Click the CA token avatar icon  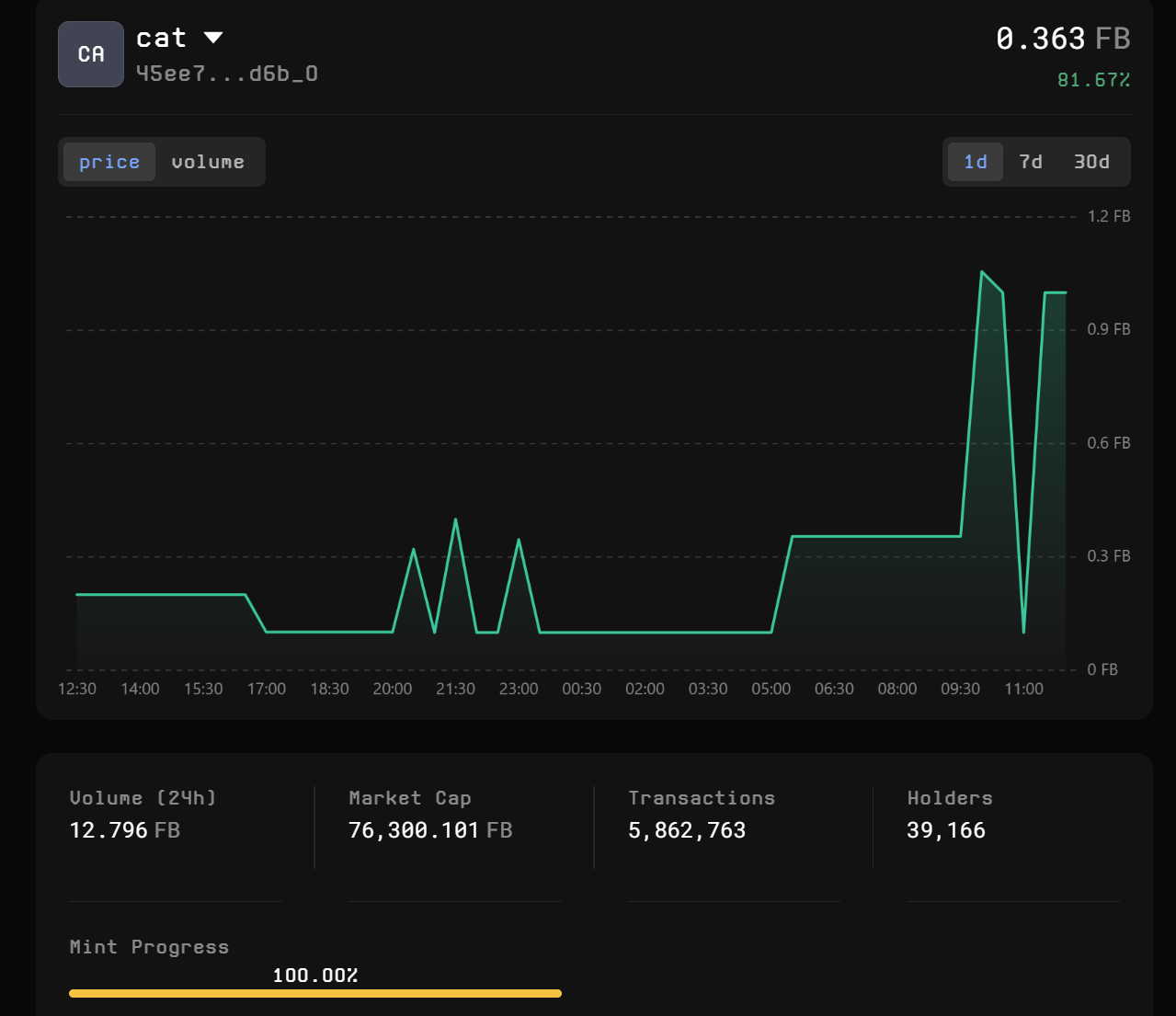[91, 54]
